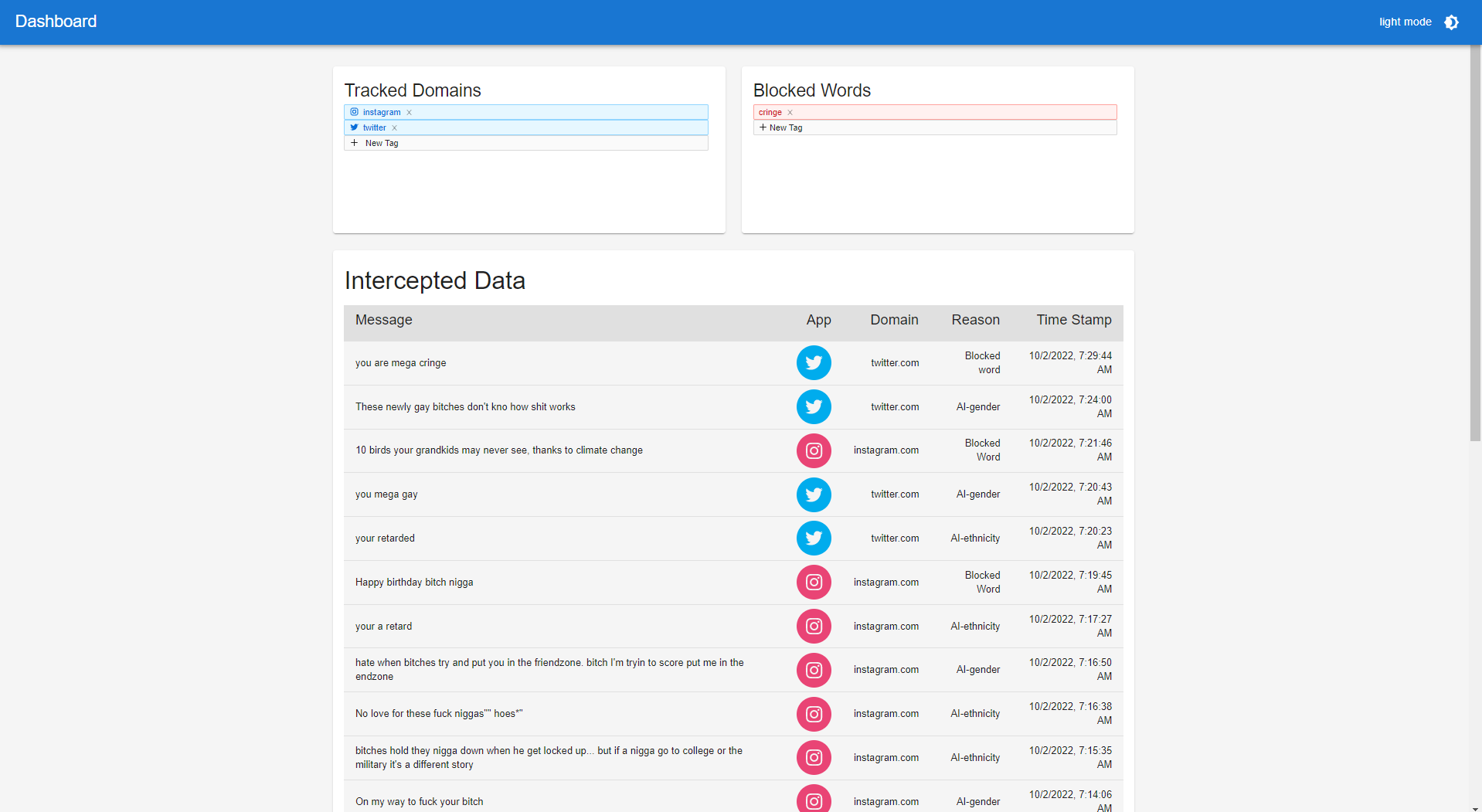Image resolution: width=1482 pixels, height=812 pixels.
Task: Remove the instagram tracked domain tag
Action: pos(409,113)
